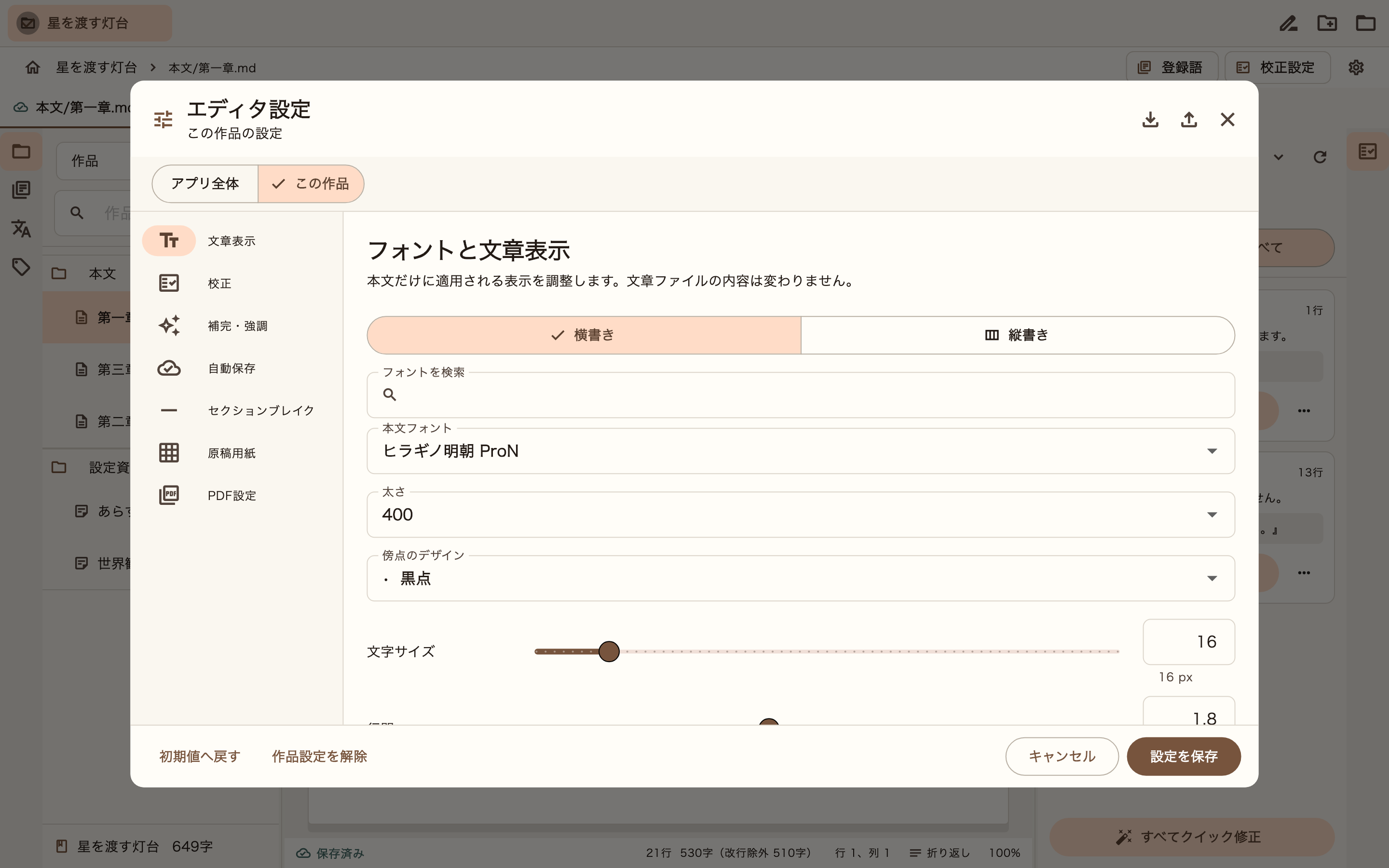This screenshot has width=1389, height=868.
Task: Open the 太さ weight dropdown
Action: pyautogui.click(x=801, y=515)
